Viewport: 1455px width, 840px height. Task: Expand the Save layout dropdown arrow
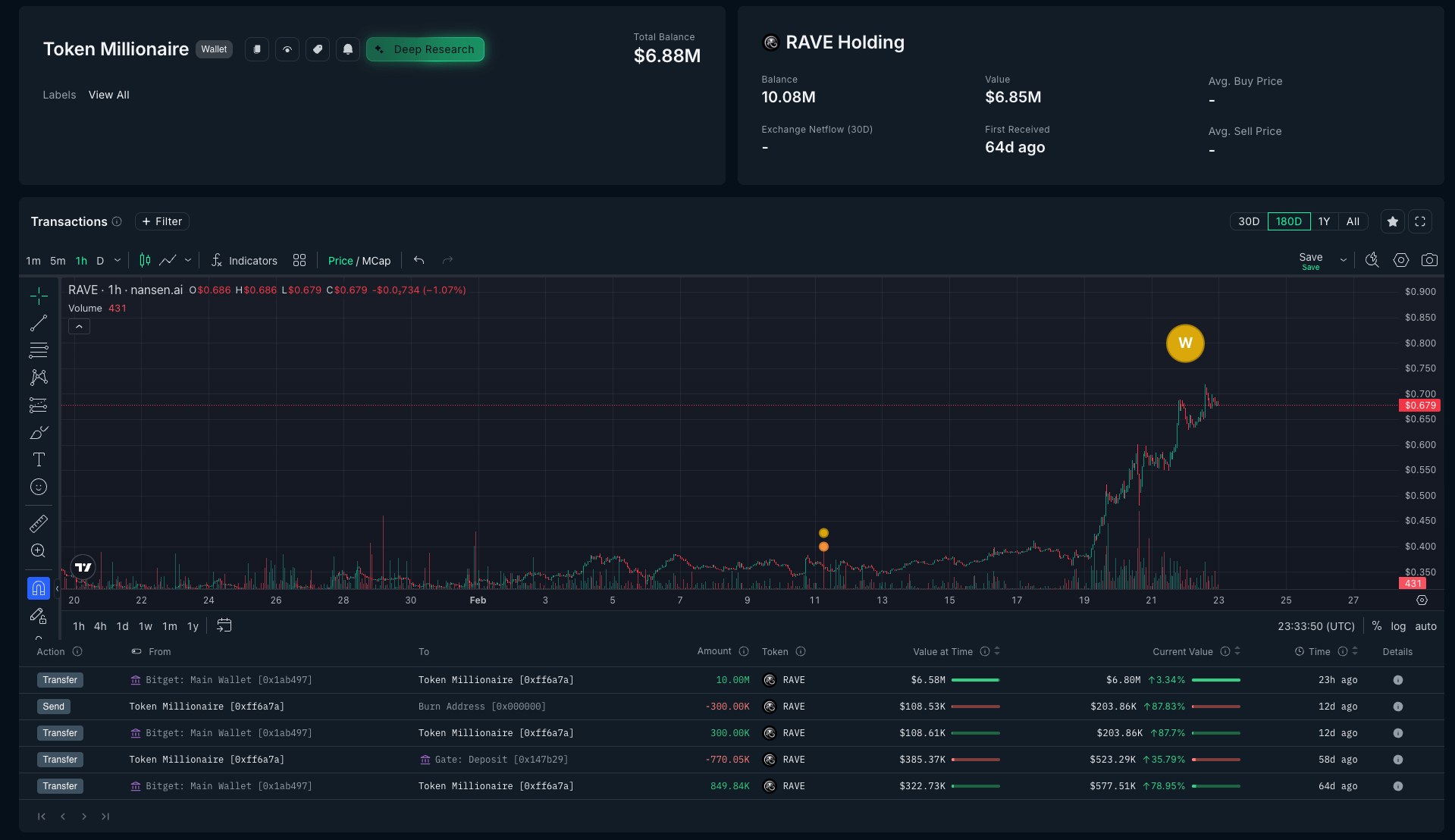tap(1344, 260)
